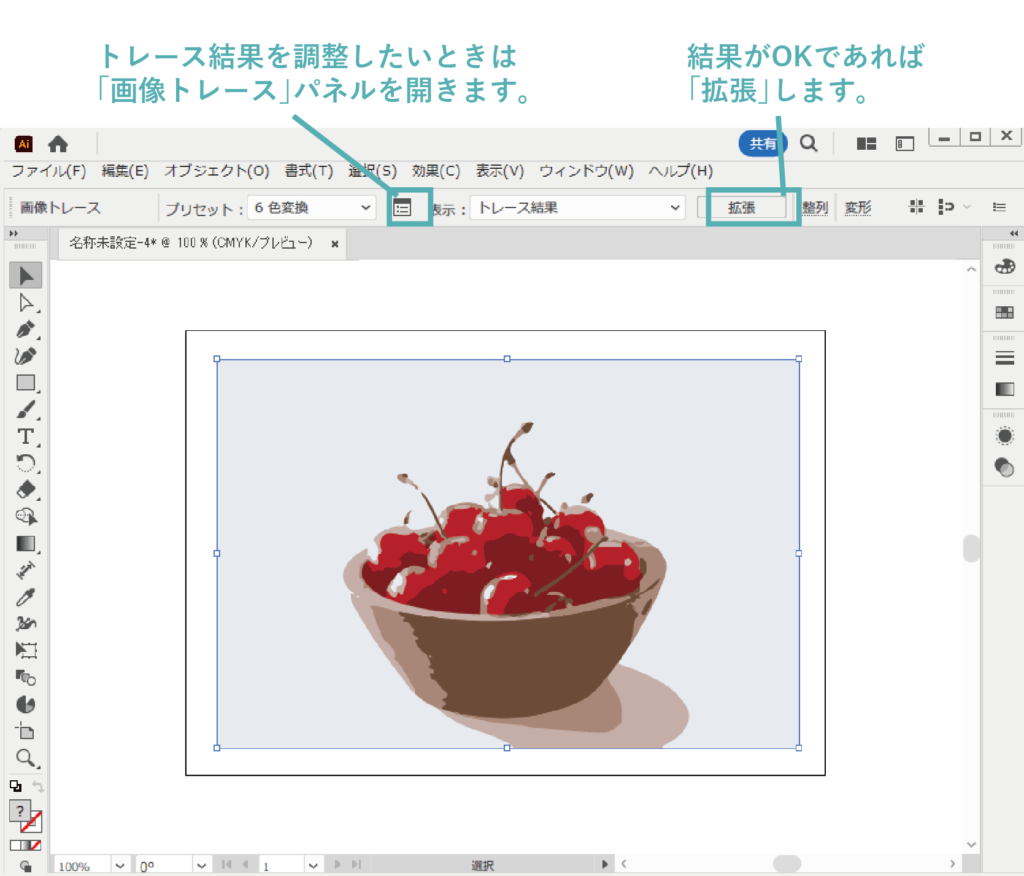Open the Gradient panel

tap(1004, 388)
